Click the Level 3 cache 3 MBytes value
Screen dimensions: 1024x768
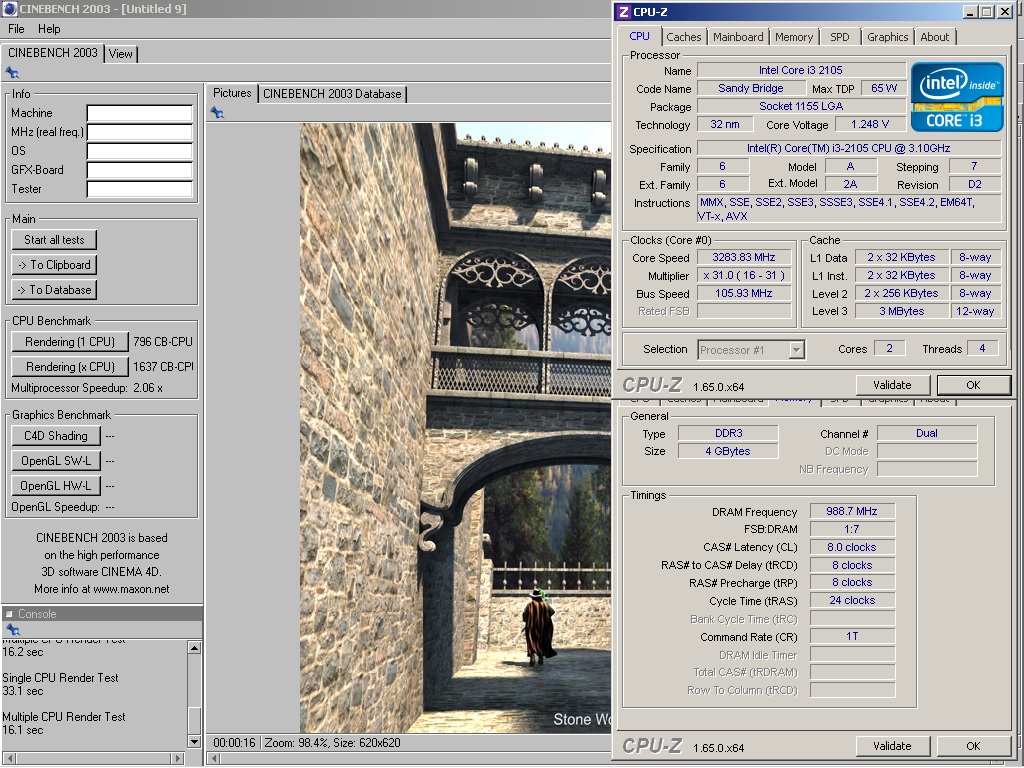(x=901, y=311)
